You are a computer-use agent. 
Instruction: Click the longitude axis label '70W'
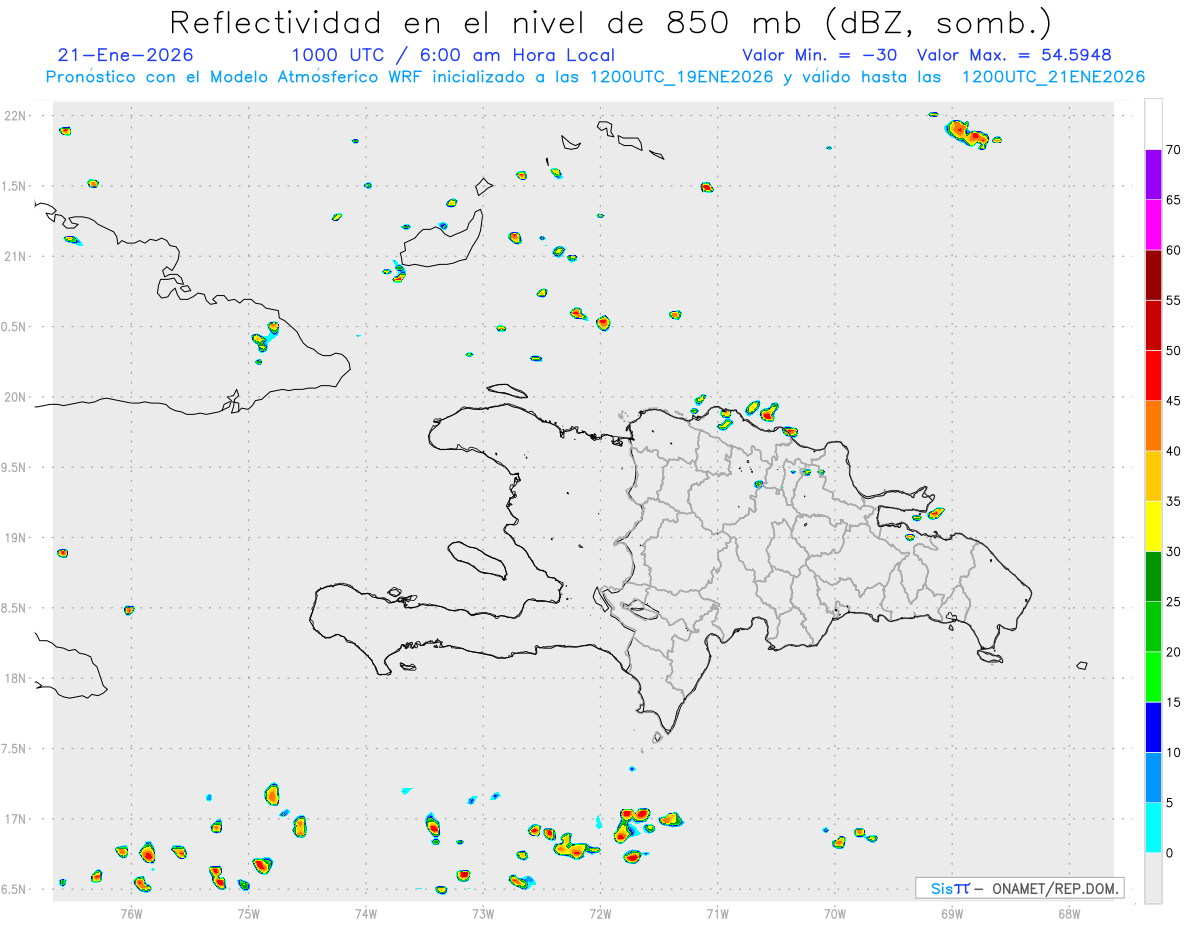(x=835, y=913)
